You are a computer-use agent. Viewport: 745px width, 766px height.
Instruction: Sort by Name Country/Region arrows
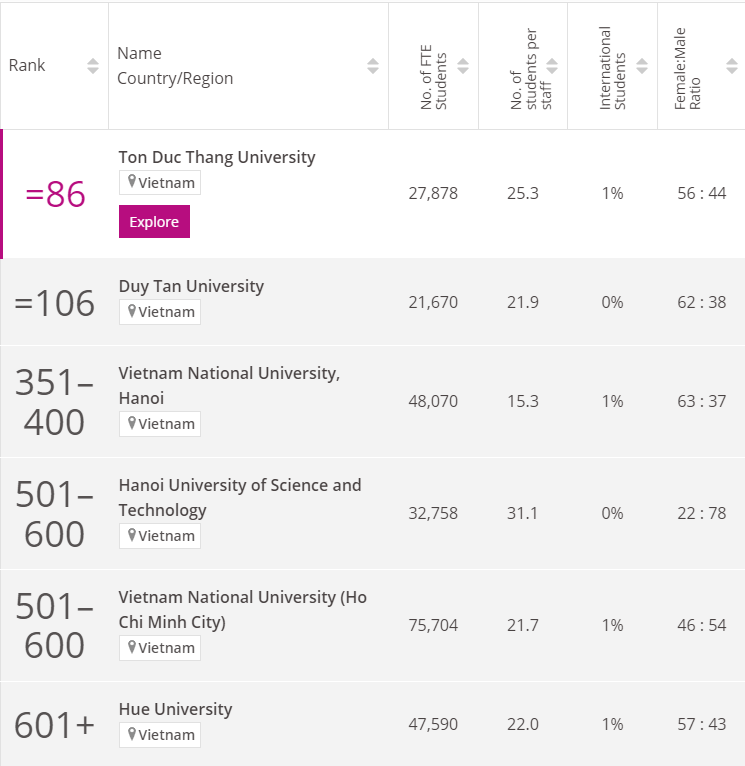(x=373, y=66)
